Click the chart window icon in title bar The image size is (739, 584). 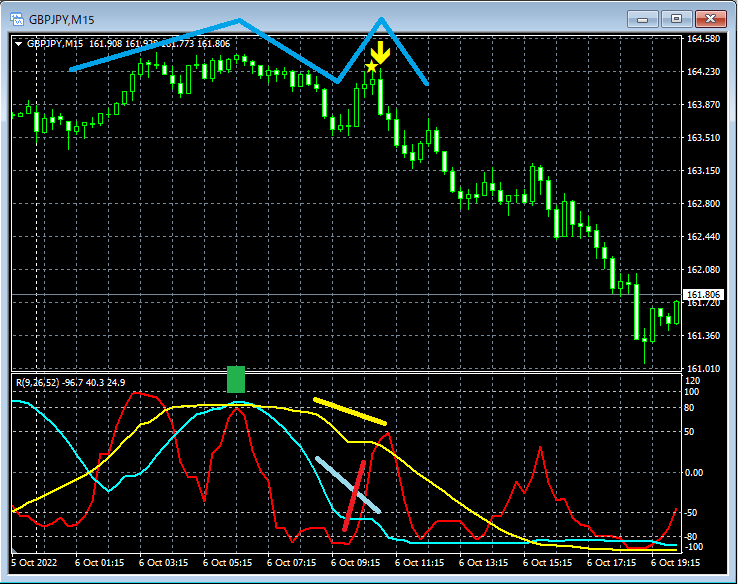click(17, 17)
